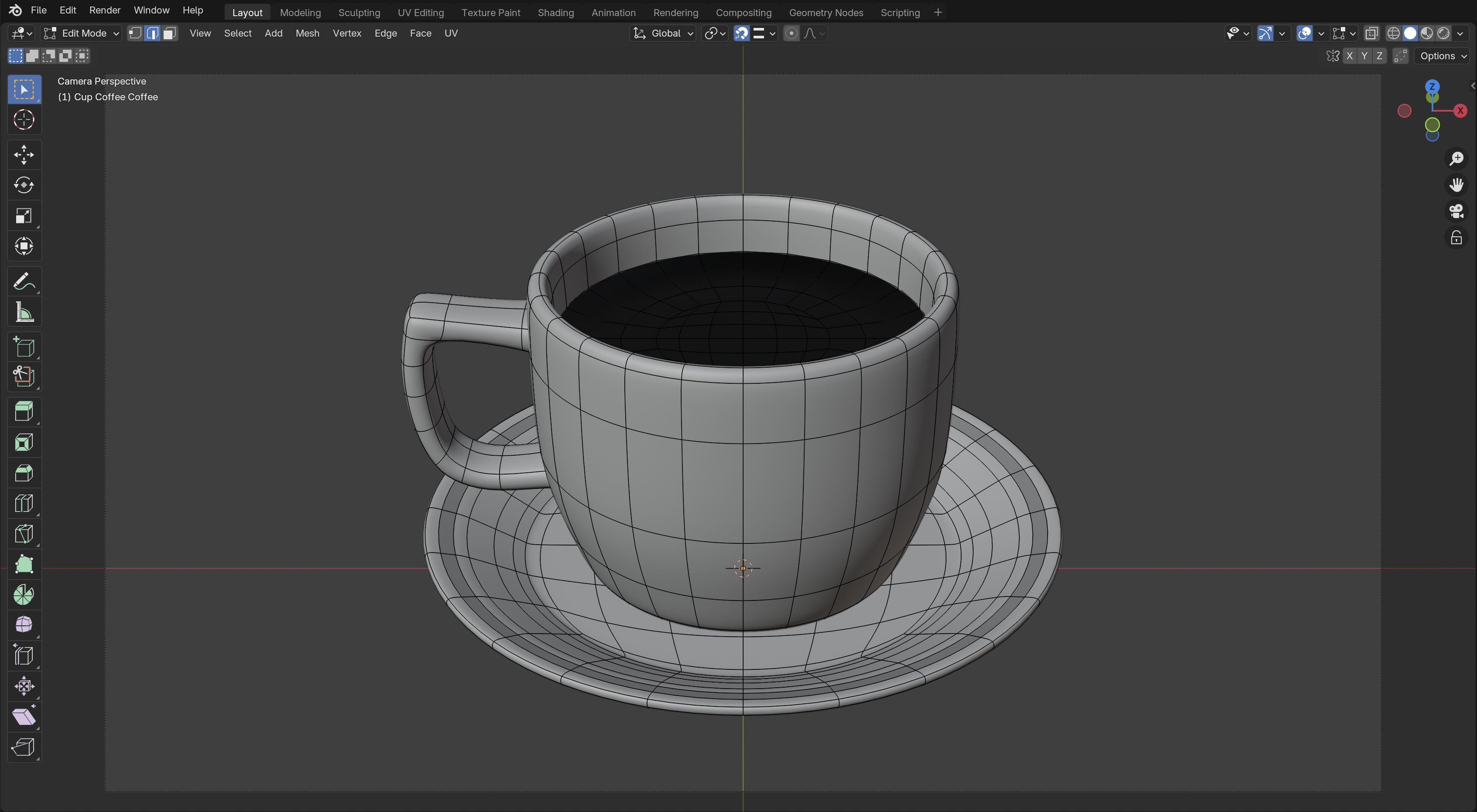Viewport: 1477px width, 812px height.
Task: Enable Z axis mesh mirror
Action: [x=1380, y=55]
